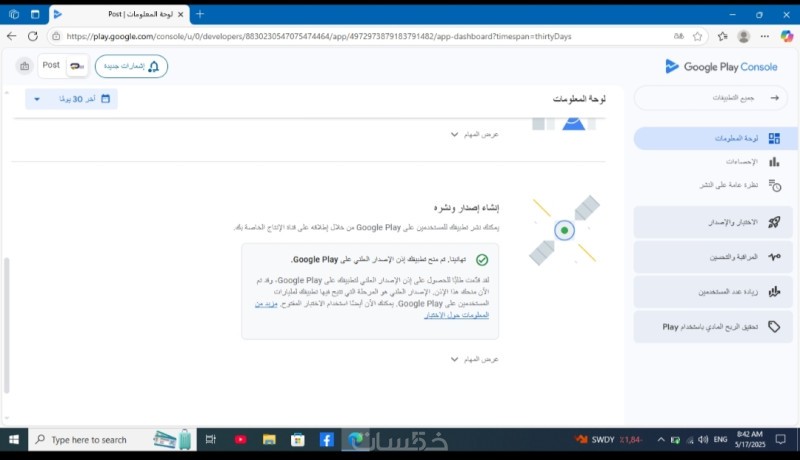Click the browser back arrow
The image size is (800, 460).
[11, 36]
